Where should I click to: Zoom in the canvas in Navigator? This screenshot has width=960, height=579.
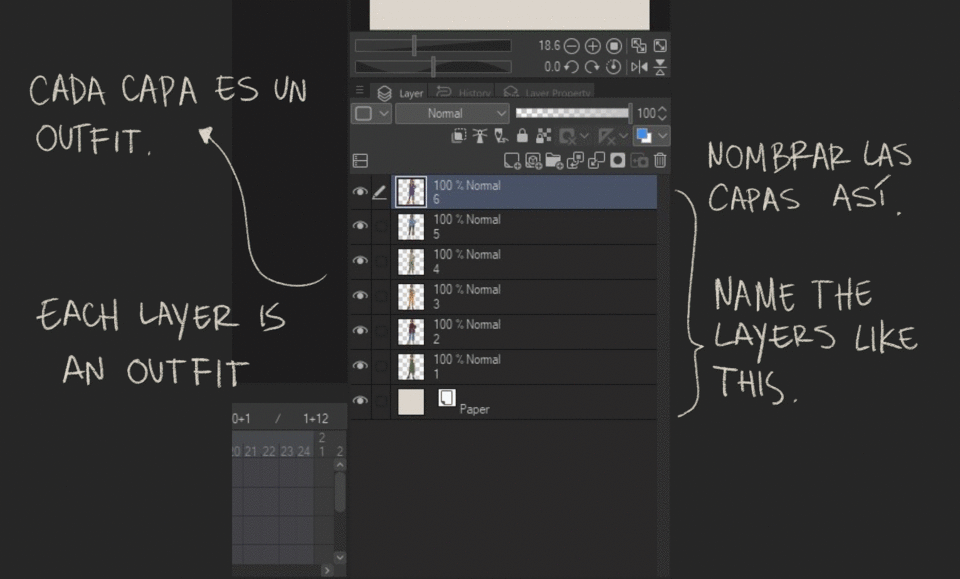[593, 46]
